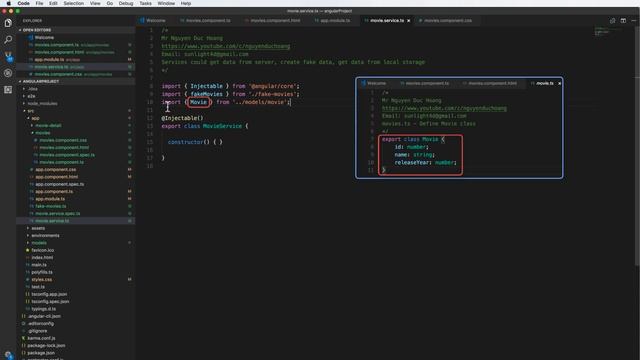Open the Apple menu

click(8, 3)
